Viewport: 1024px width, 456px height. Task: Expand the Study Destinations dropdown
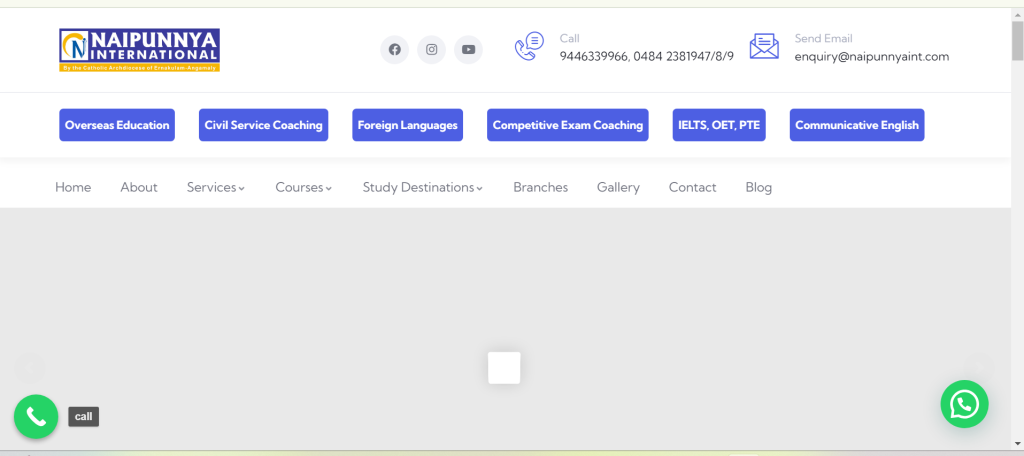click(422, 187)
